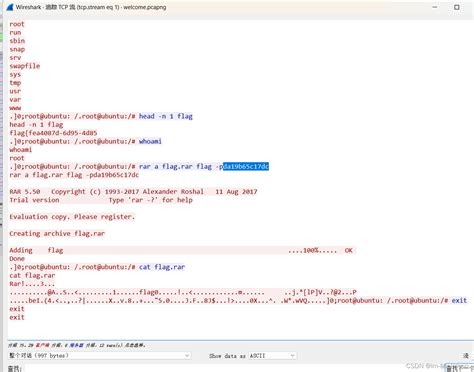The image size is (474, 372).
Task: Click the 'Adding flag' progress line
Action: [183, 250]
